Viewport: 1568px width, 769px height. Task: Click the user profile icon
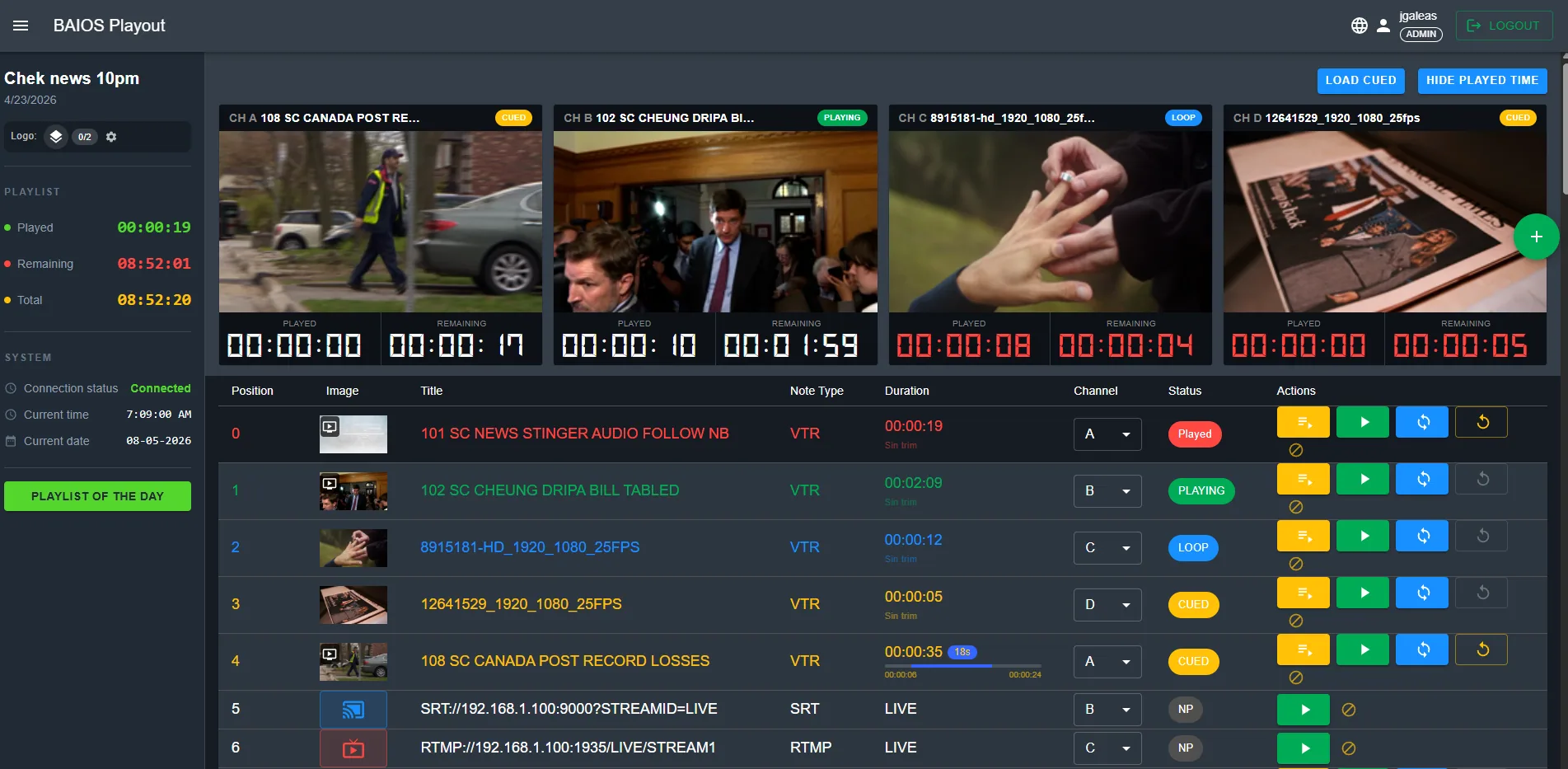[x=1383, y=26]
